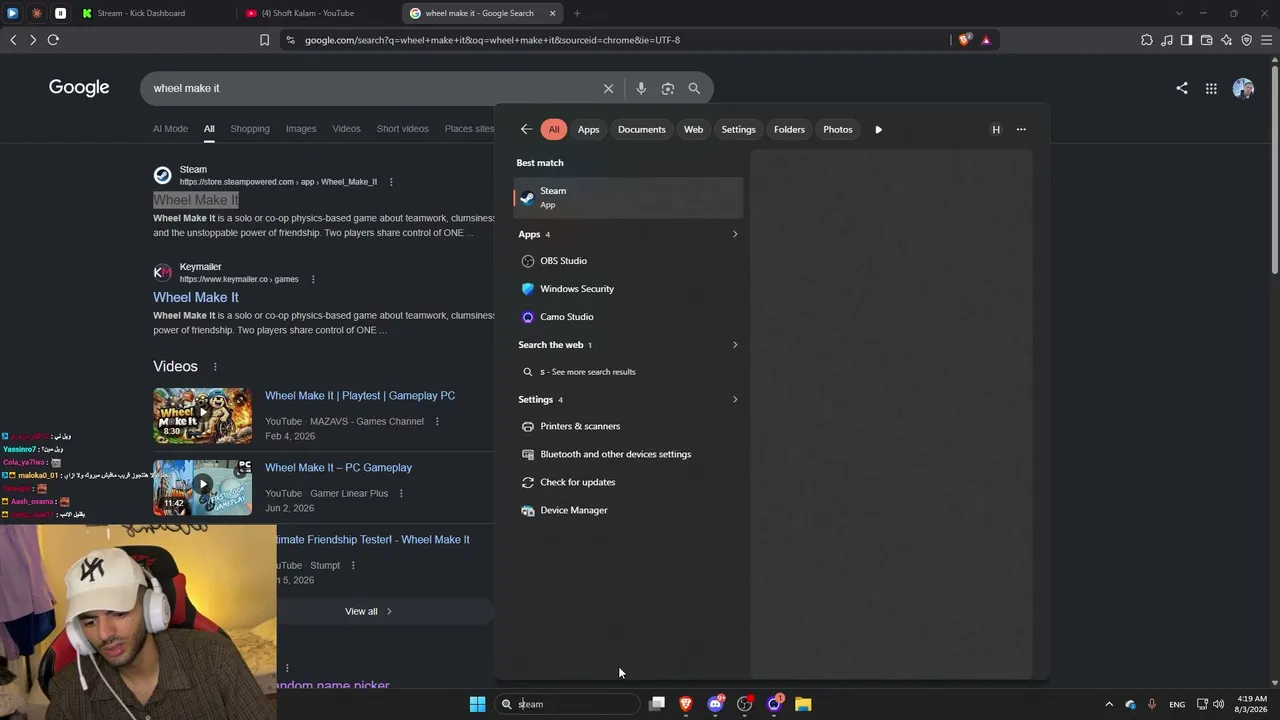Viewport: 1280px width, 720px height.
Task: Open Google apps grid
Action: tap(1211, 88)
